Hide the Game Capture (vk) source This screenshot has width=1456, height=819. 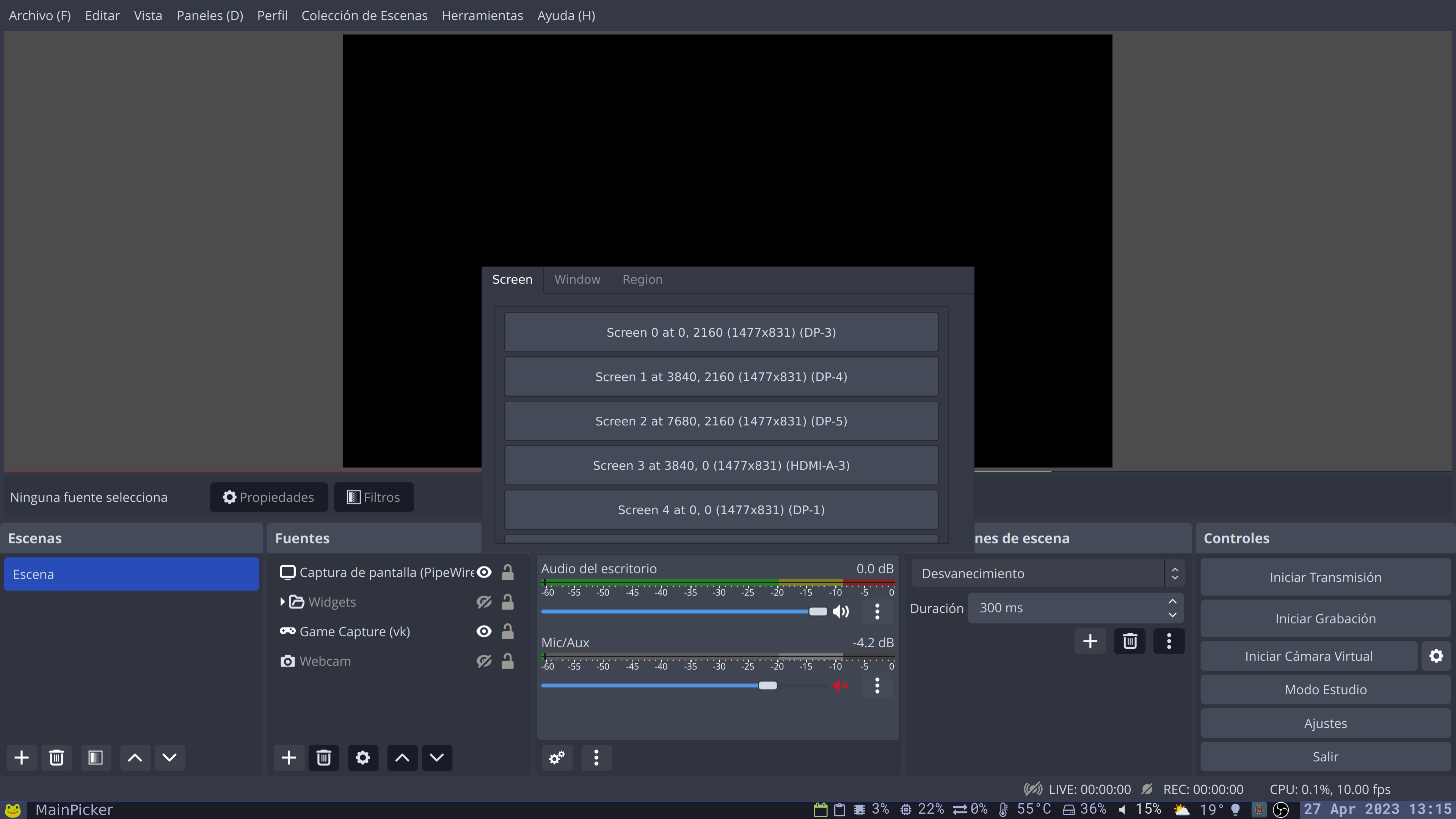483,631
